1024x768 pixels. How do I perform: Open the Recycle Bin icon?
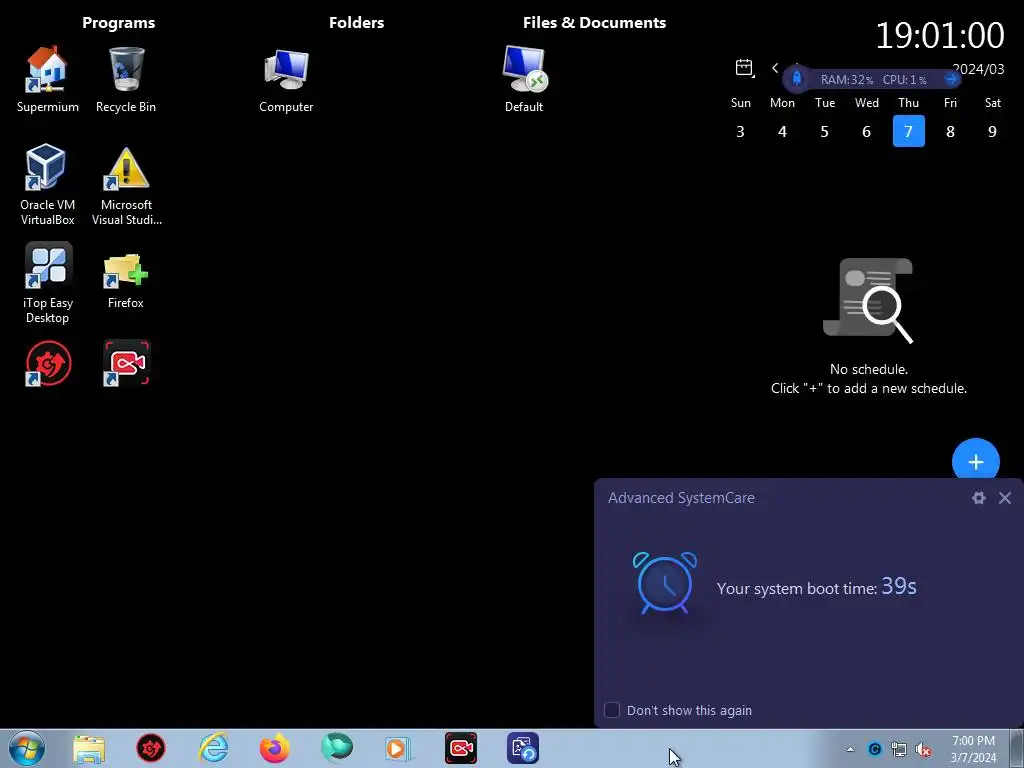(x=126, y=79)
